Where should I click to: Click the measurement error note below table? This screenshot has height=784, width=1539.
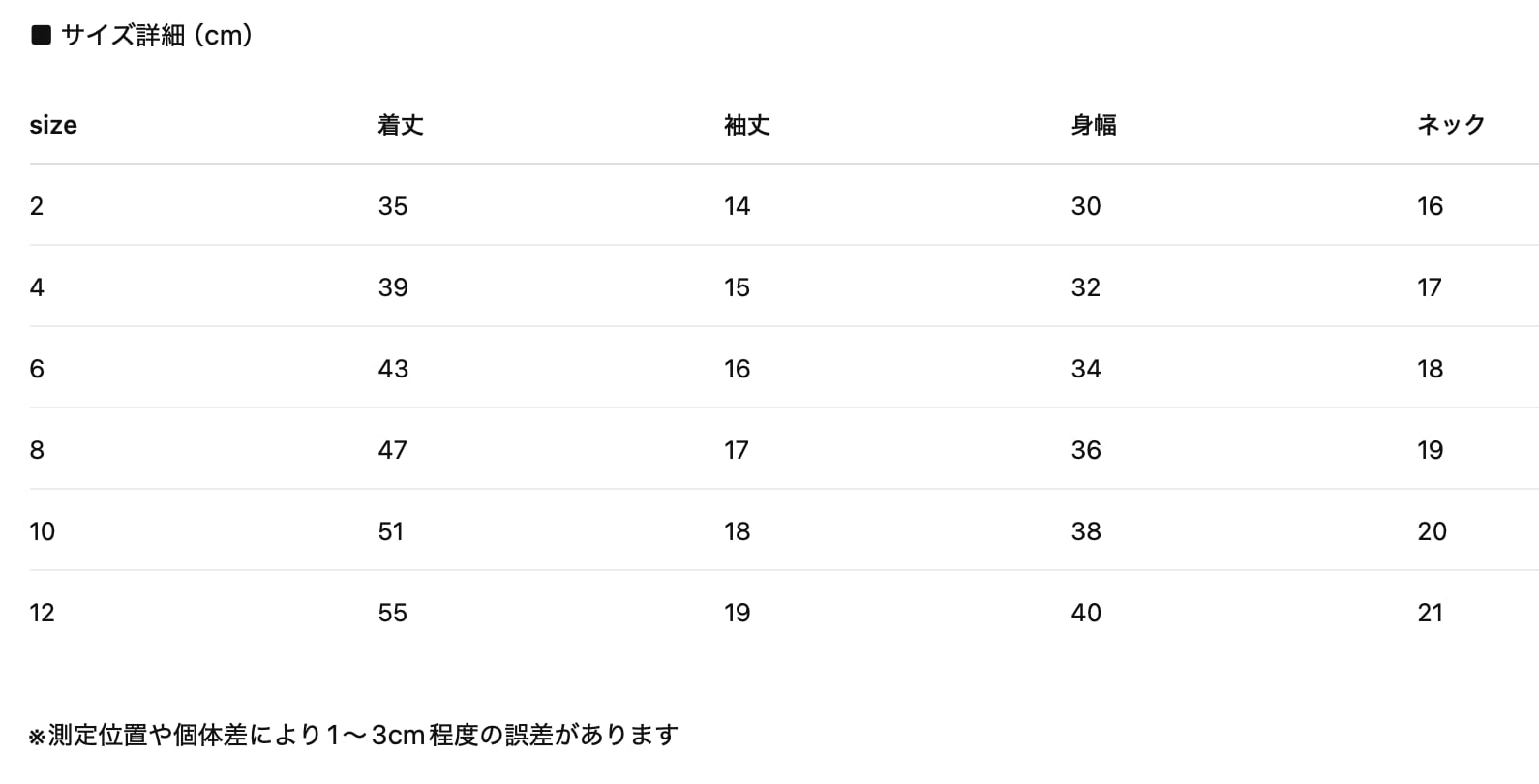[x=353, y=736]
